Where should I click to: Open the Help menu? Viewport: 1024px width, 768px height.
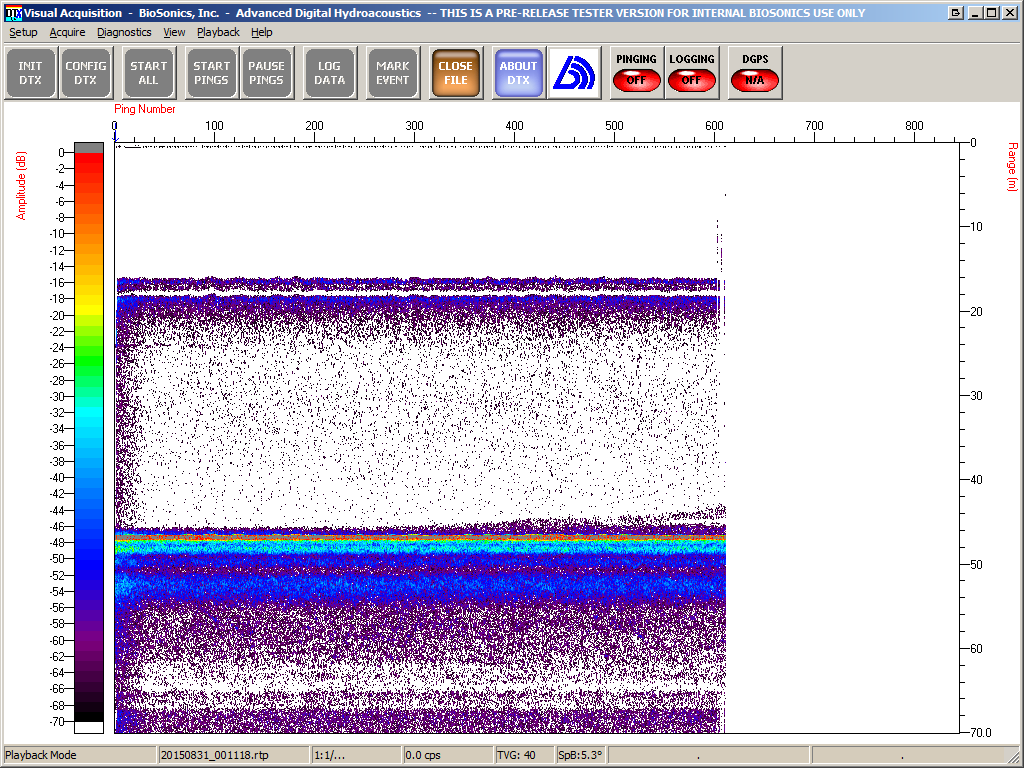pos(261,32)
